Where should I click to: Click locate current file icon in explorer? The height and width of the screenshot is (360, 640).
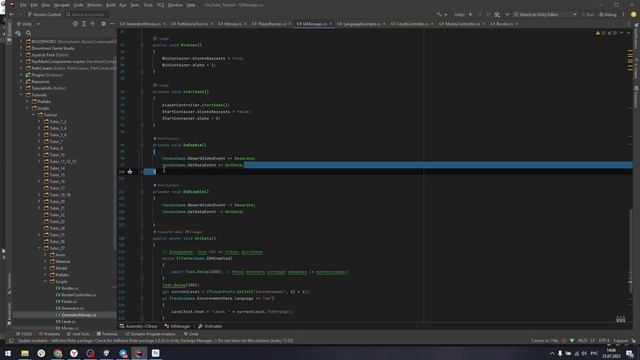click(75, 24)
